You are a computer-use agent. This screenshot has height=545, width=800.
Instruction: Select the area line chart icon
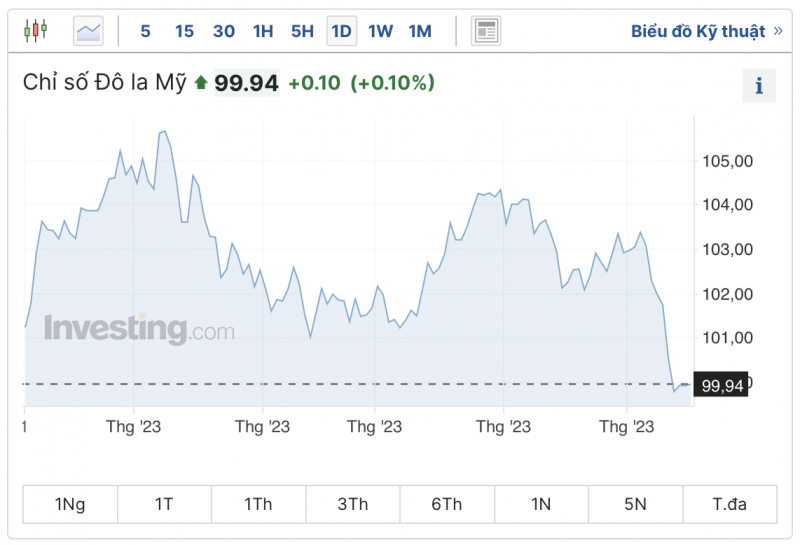click(88, 31)
